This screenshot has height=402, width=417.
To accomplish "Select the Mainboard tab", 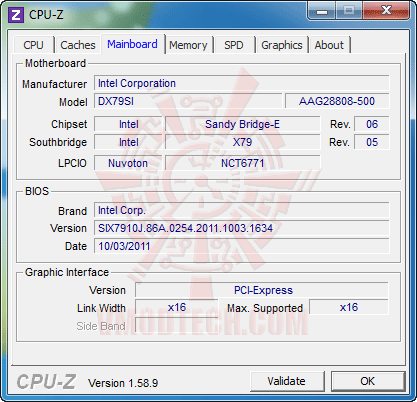I will (x=132, y=44).
